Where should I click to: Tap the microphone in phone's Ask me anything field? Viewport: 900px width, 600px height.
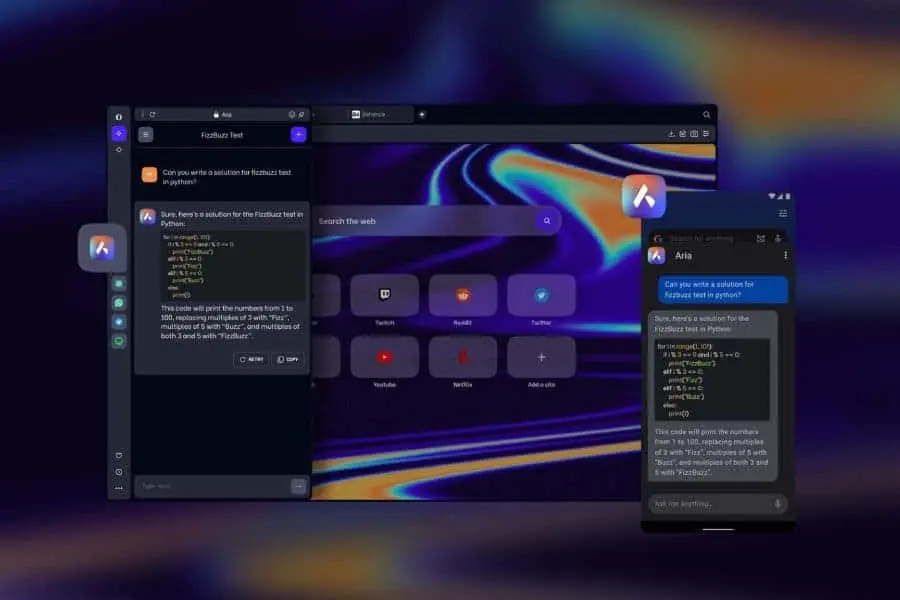pos(778,504)
